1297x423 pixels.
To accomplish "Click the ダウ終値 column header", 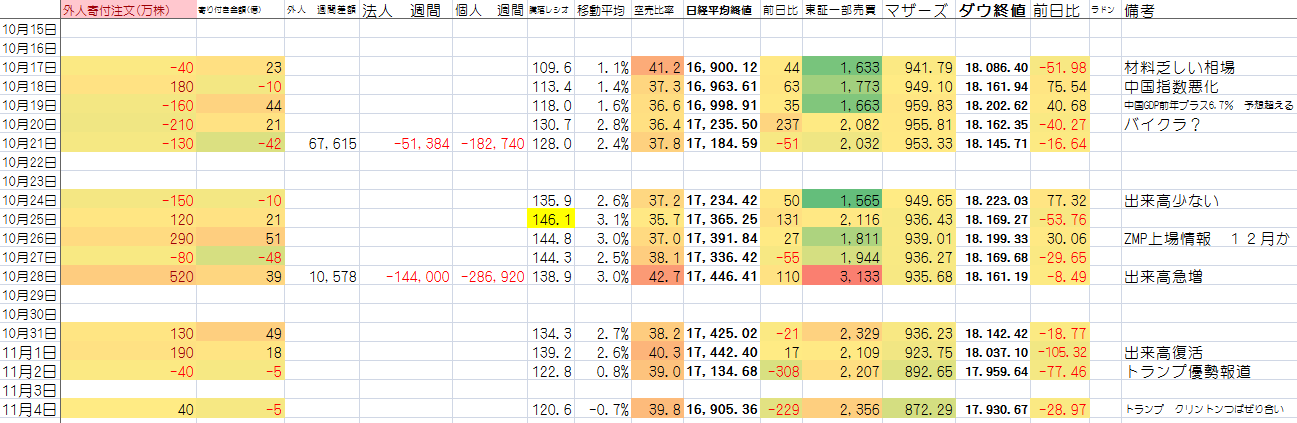I will 991,11.
